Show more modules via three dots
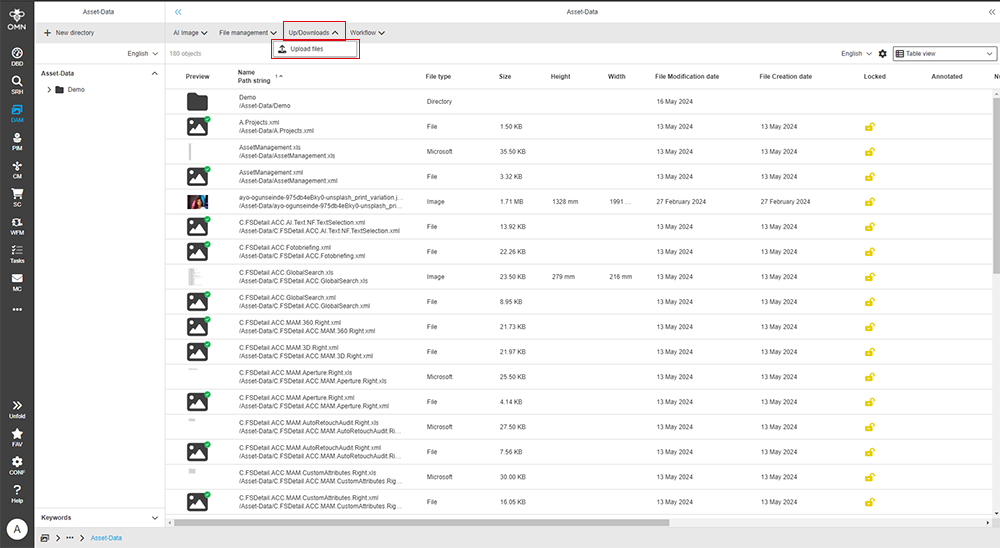1000x548 pixels. pyautogui.click(x=17, y=309)
